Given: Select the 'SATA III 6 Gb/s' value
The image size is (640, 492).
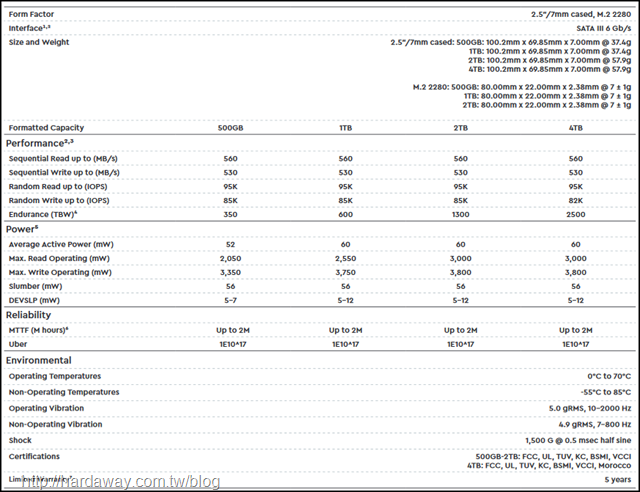Looking at the screenshot, I should coord(603,28).
